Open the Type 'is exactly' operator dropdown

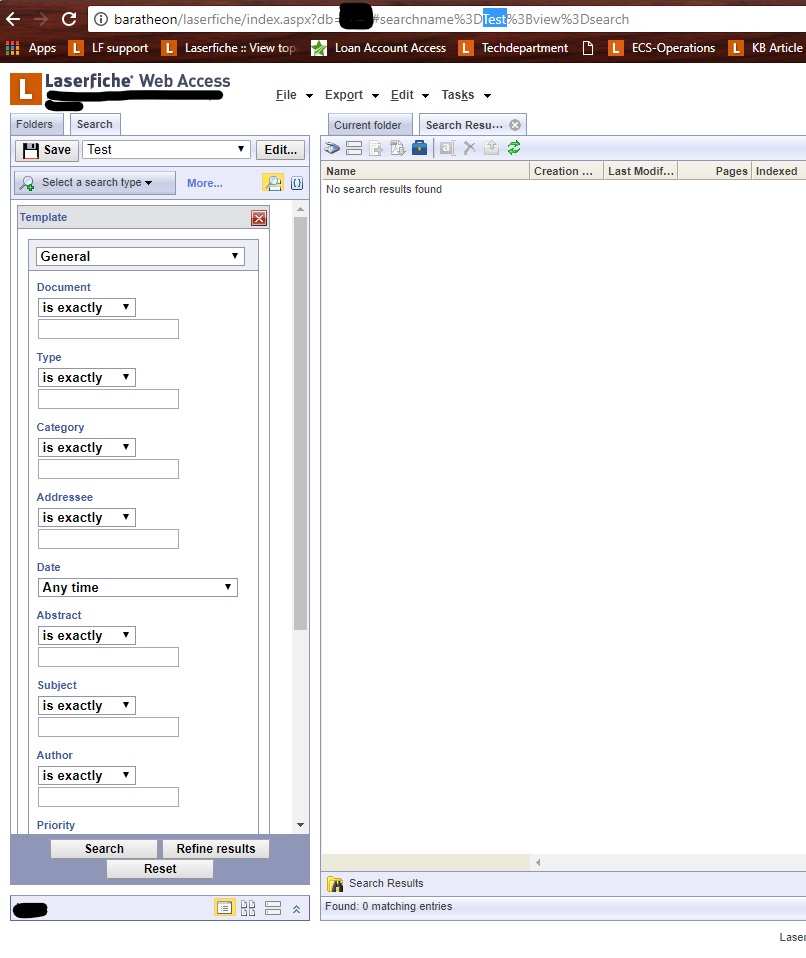tap(86, 378)
